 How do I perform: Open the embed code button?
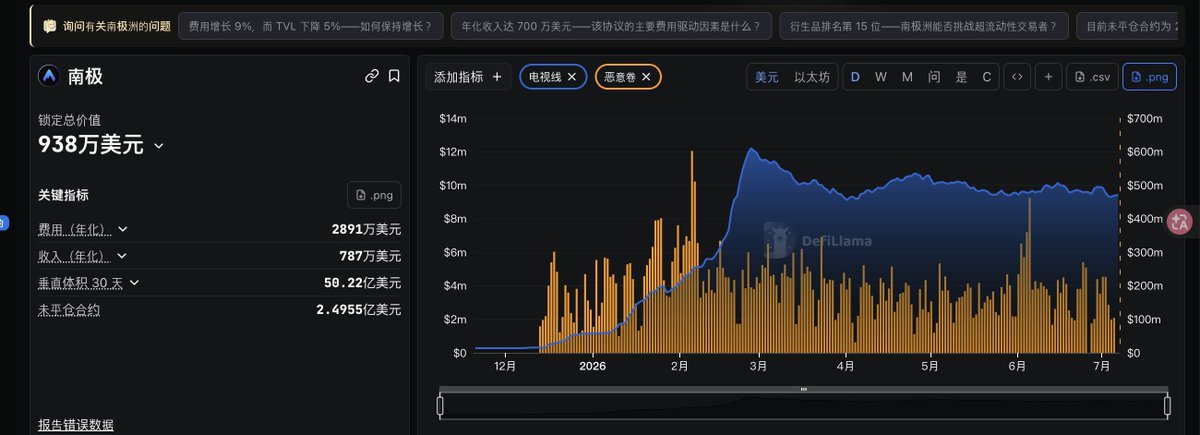tap(1017, 77)
